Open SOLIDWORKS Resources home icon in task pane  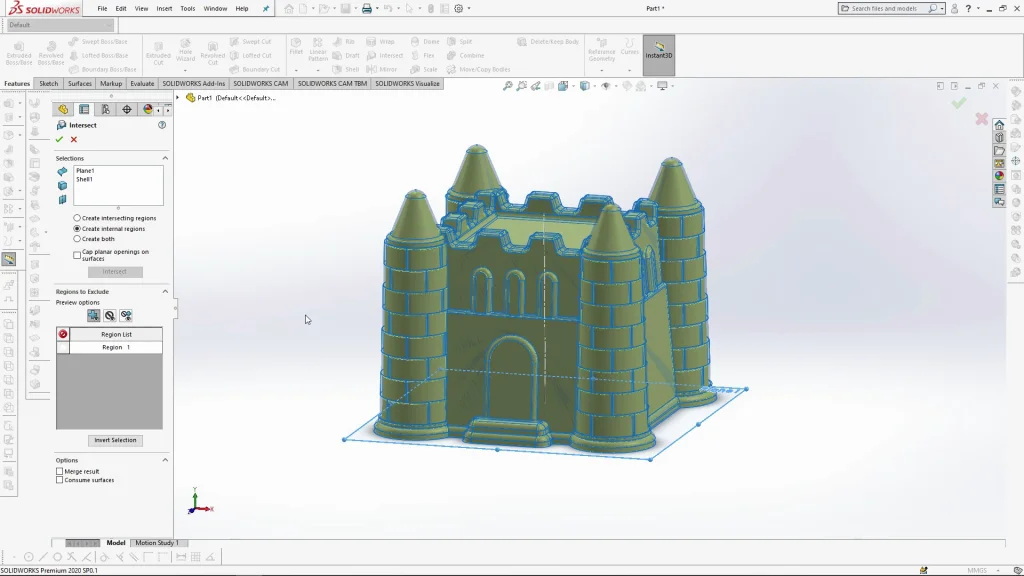pyautogui.click(x=999, y=125)
